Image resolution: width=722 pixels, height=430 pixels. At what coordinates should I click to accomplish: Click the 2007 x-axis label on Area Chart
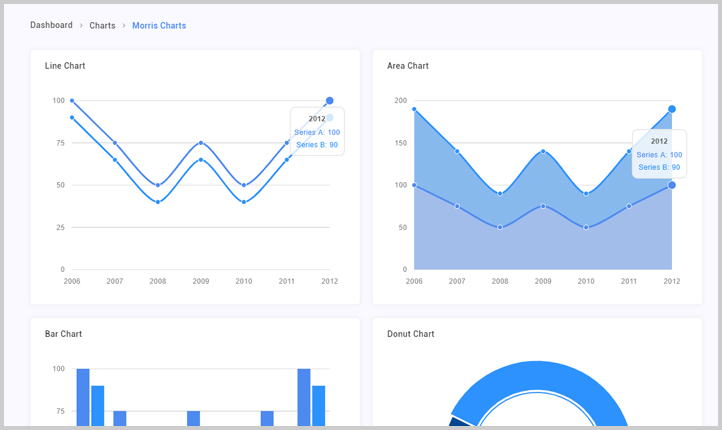pyautogui.click(x=457, y=281)
